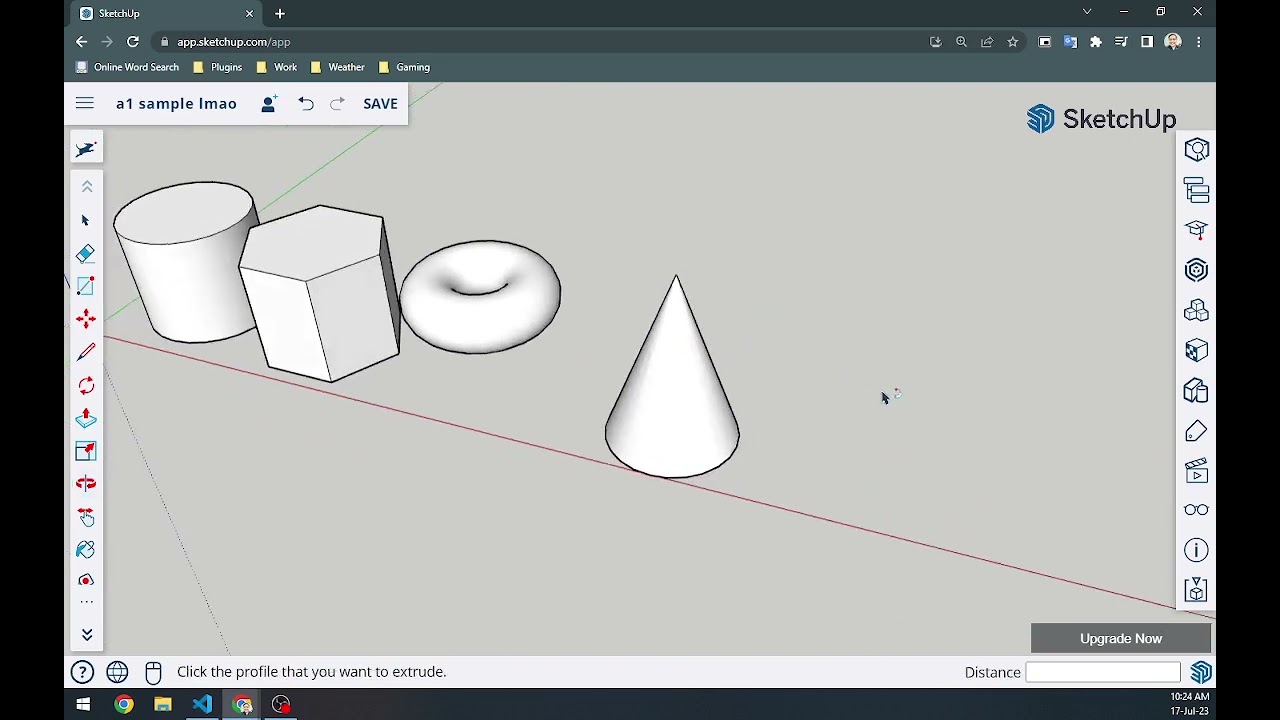Viewport: 1280px width, 720px height.
Task: Open the Components panel
Action: (x=1196, y=310)
